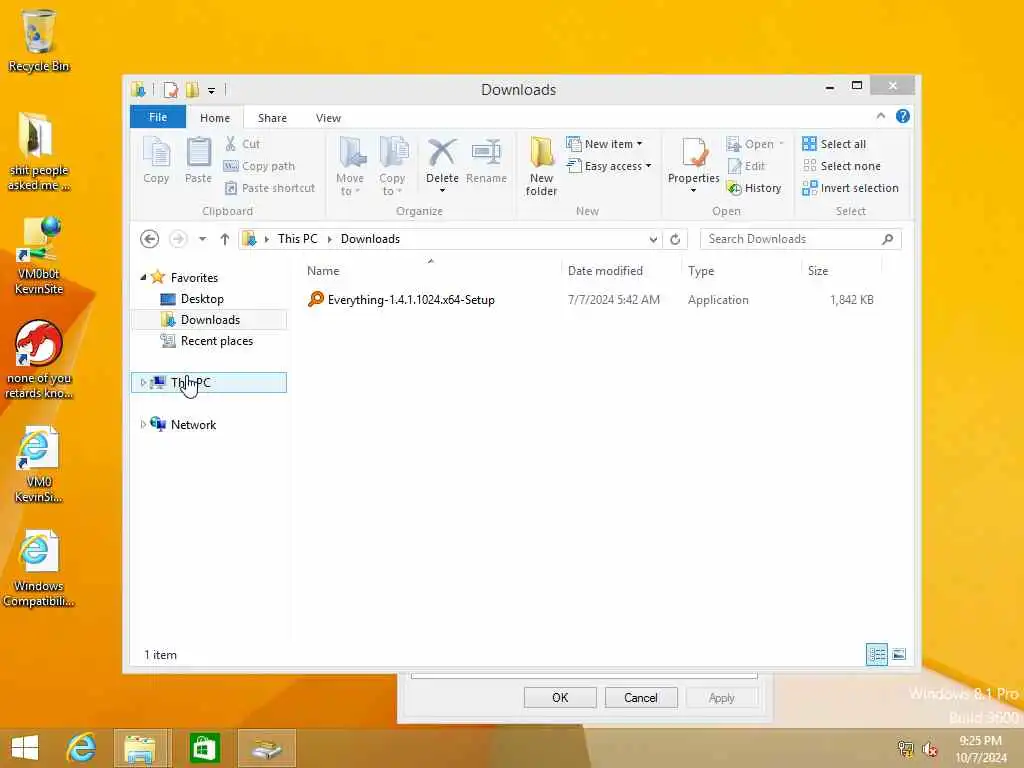Image resolution: width=1024 pixels, height=768 pixels.
Task: Open the Copy to folder menu
Action: tap(392, 166)
